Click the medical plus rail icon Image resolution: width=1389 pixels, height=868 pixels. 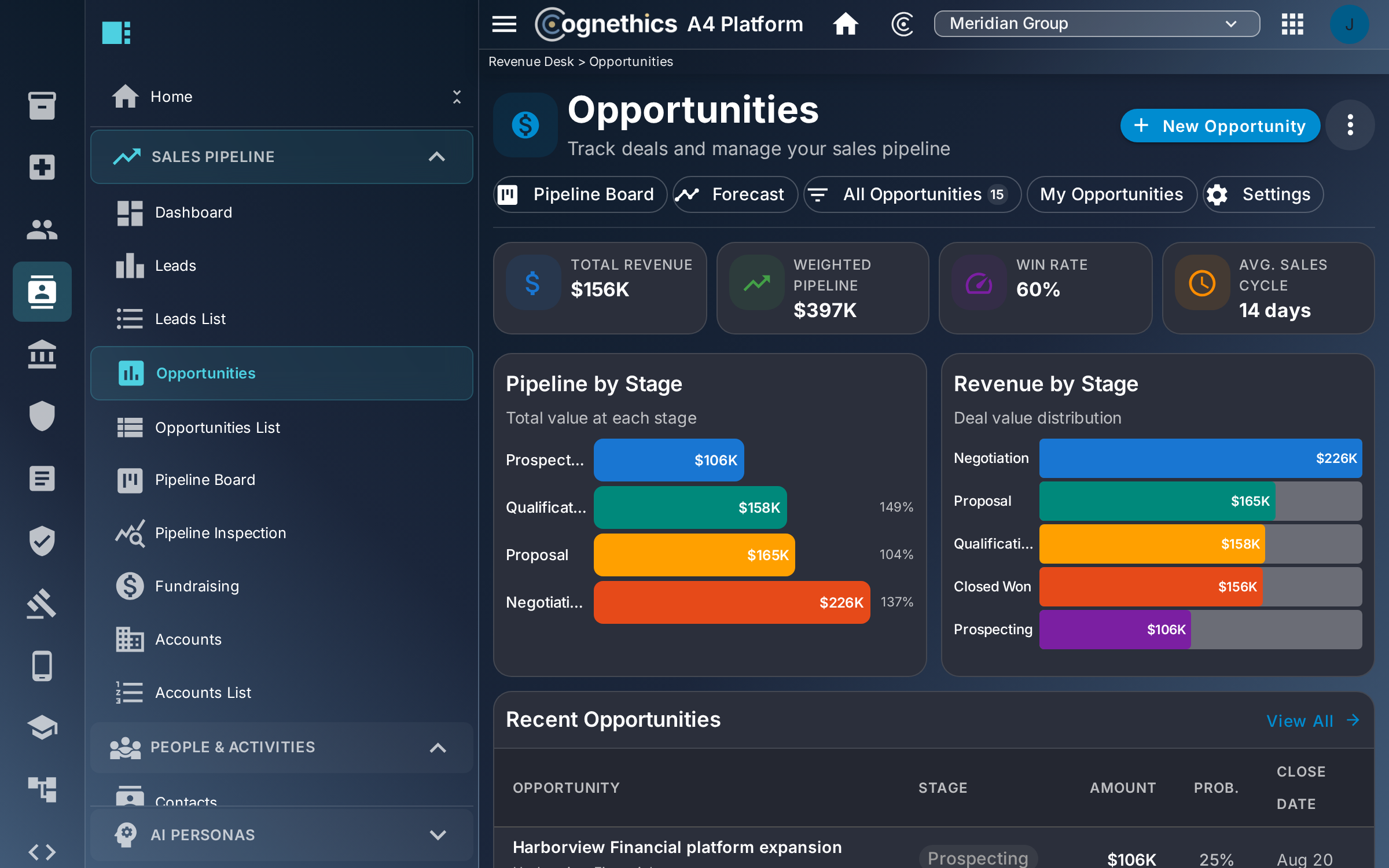[x=42, y=167]
